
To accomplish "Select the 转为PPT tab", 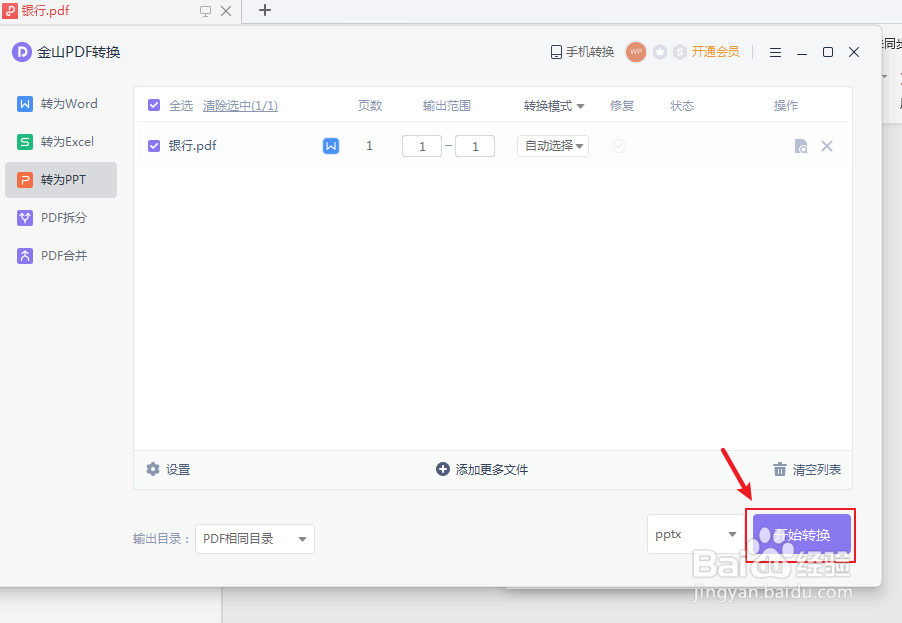I will 61,180.
